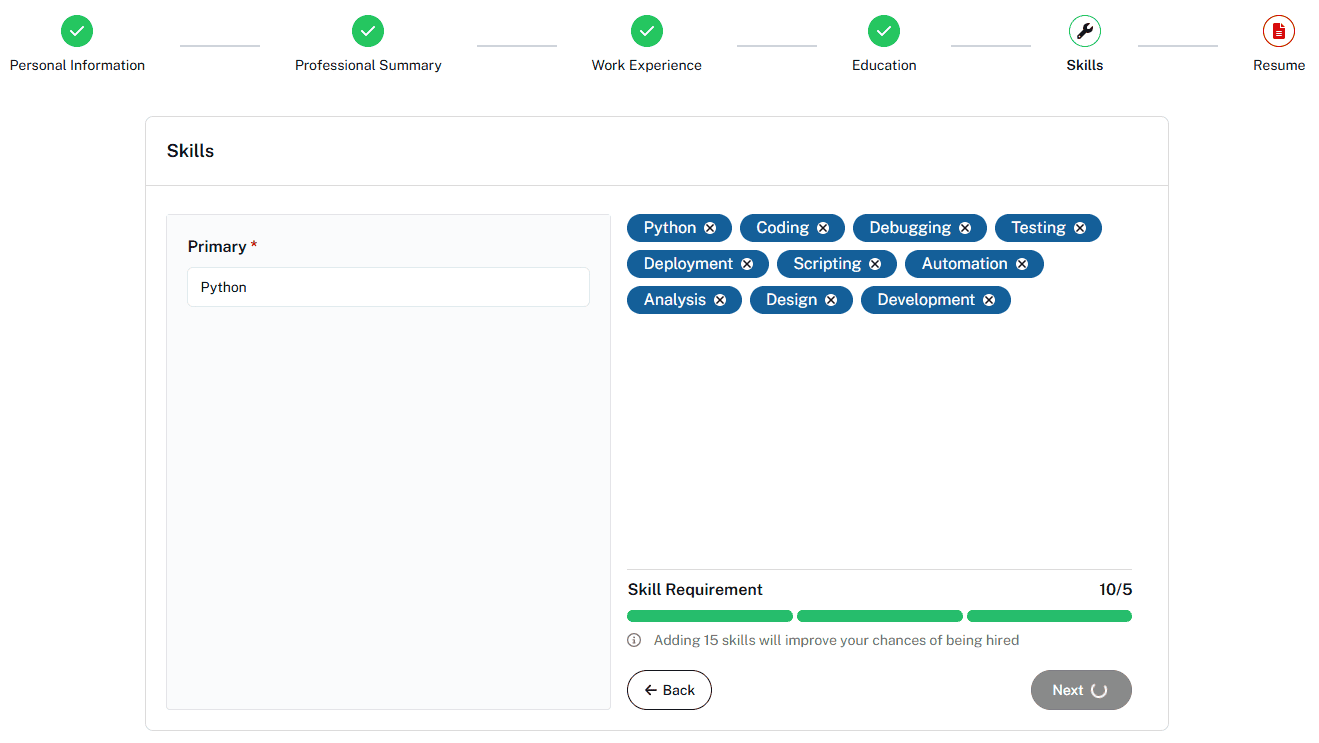The height and width of the screenshot is (743, 1319).
Task: Remove the Coding skill tag
Action: (823, 228)
